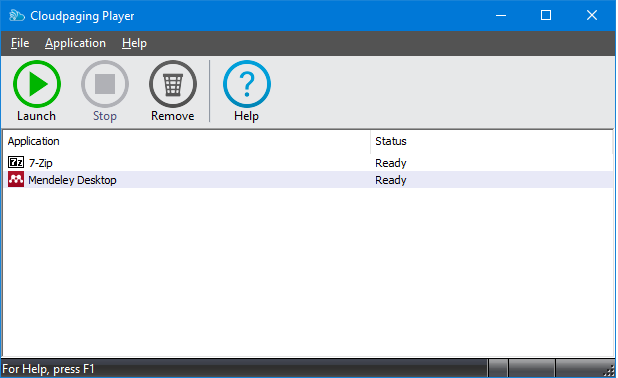The width and height of the screenshot is (618, 378).
Task: Select the Mendeley Desktop row name
Action: (x=73, y=180)
